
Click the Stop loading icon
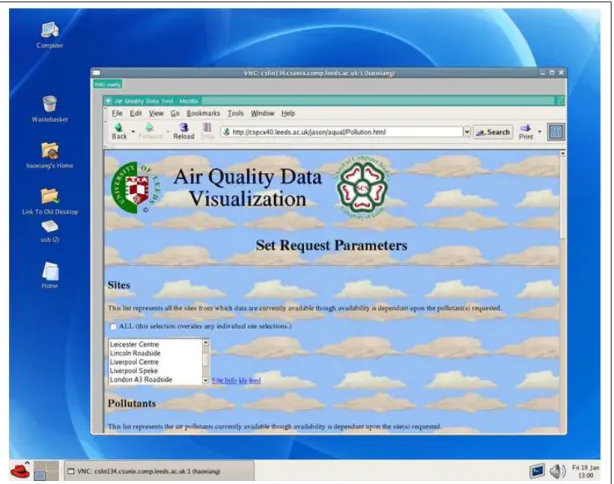click(207, 127)
